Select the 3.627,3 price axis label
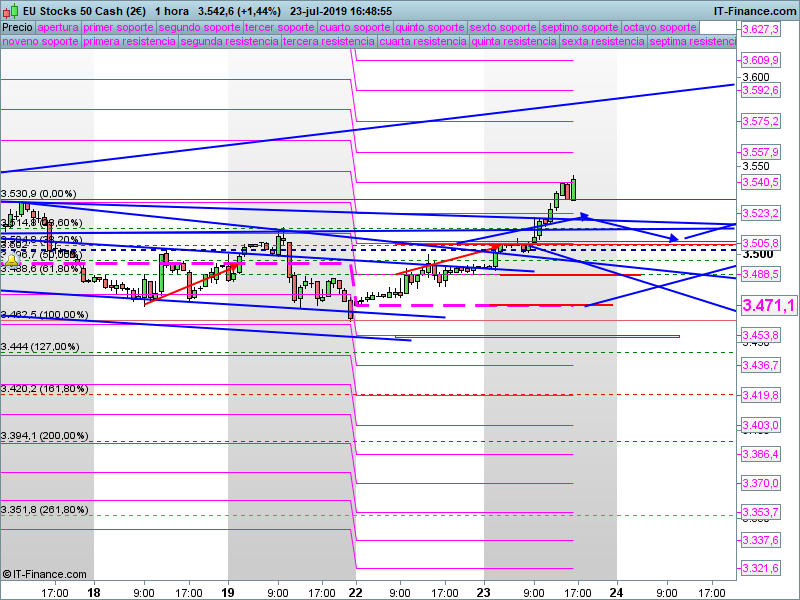800x600 pixels. (760, 30)
